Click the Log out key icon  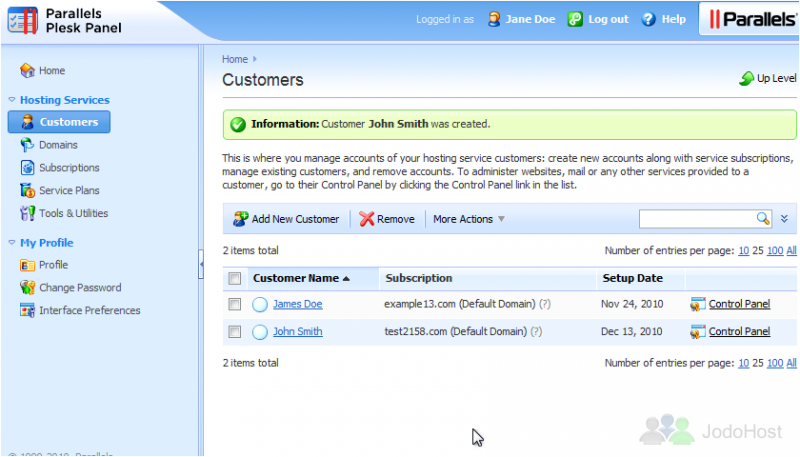tap(575, 19)
